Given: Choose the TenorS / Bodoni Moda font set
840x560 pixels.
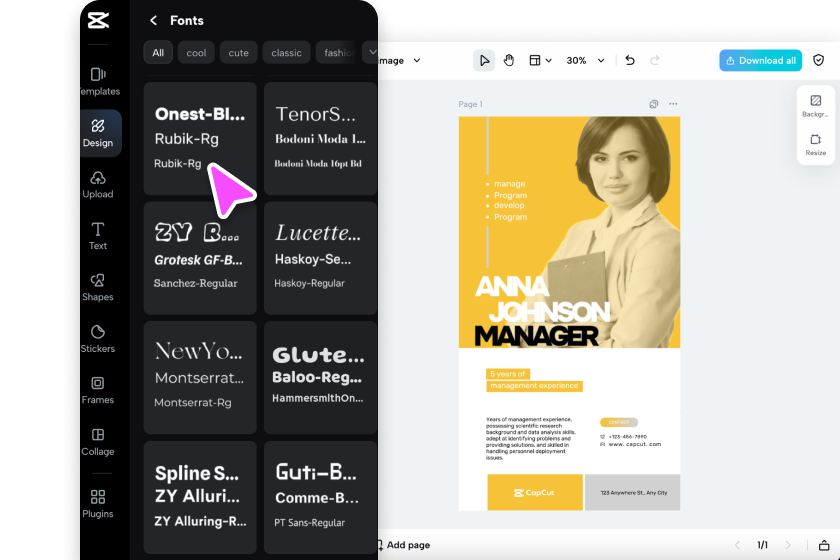Looking at the screenshot, I should (x=320, y=138).
